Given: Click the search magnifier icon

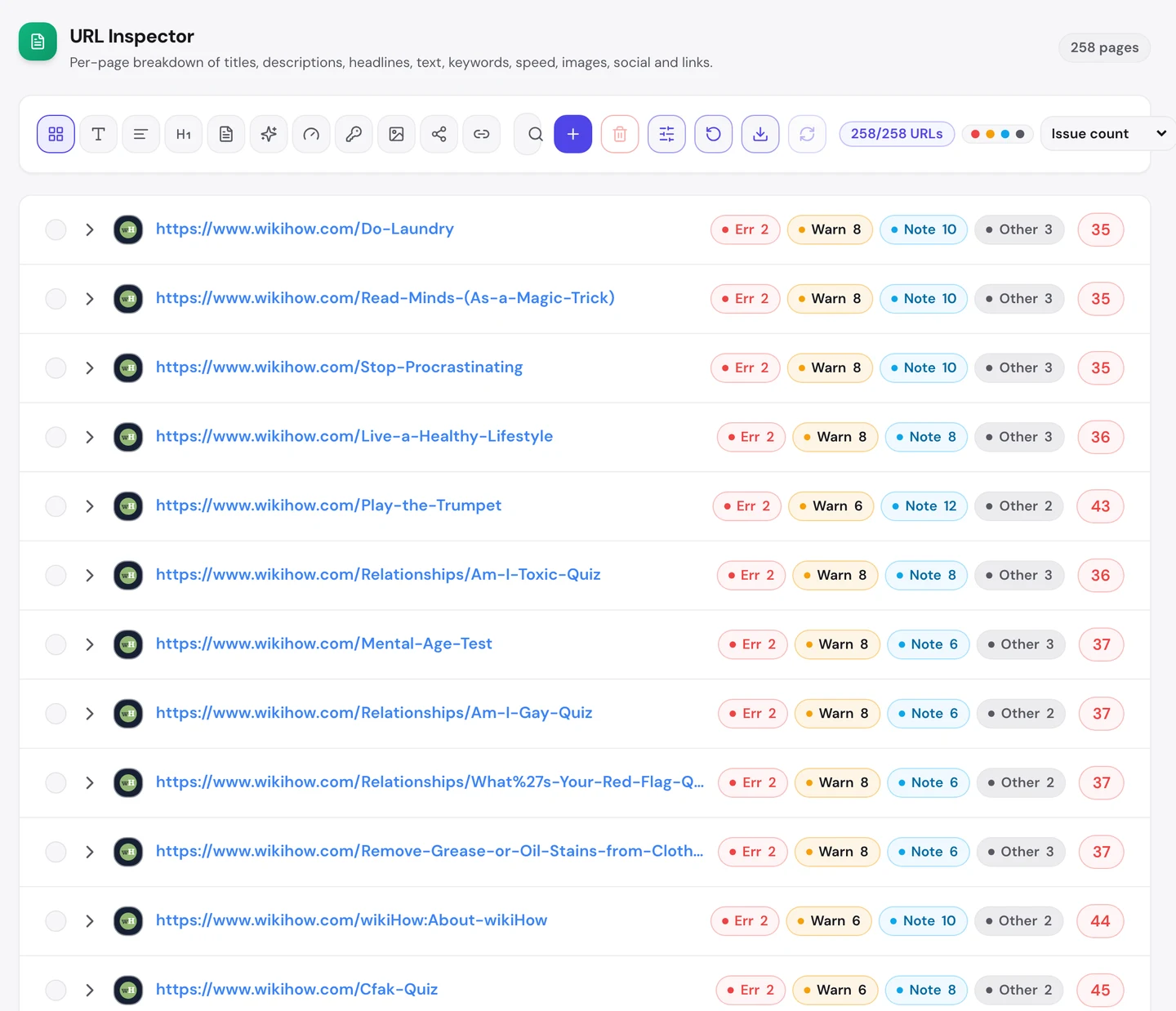Looking at the screenshot, I should 535,134.
